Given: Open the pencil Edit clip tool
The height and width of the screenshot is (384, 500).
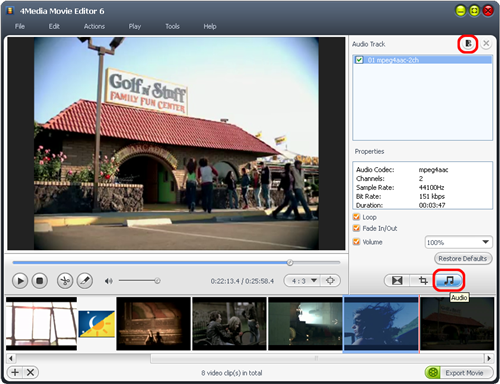Looking at the screenshot, I should [x=85, y=281].
